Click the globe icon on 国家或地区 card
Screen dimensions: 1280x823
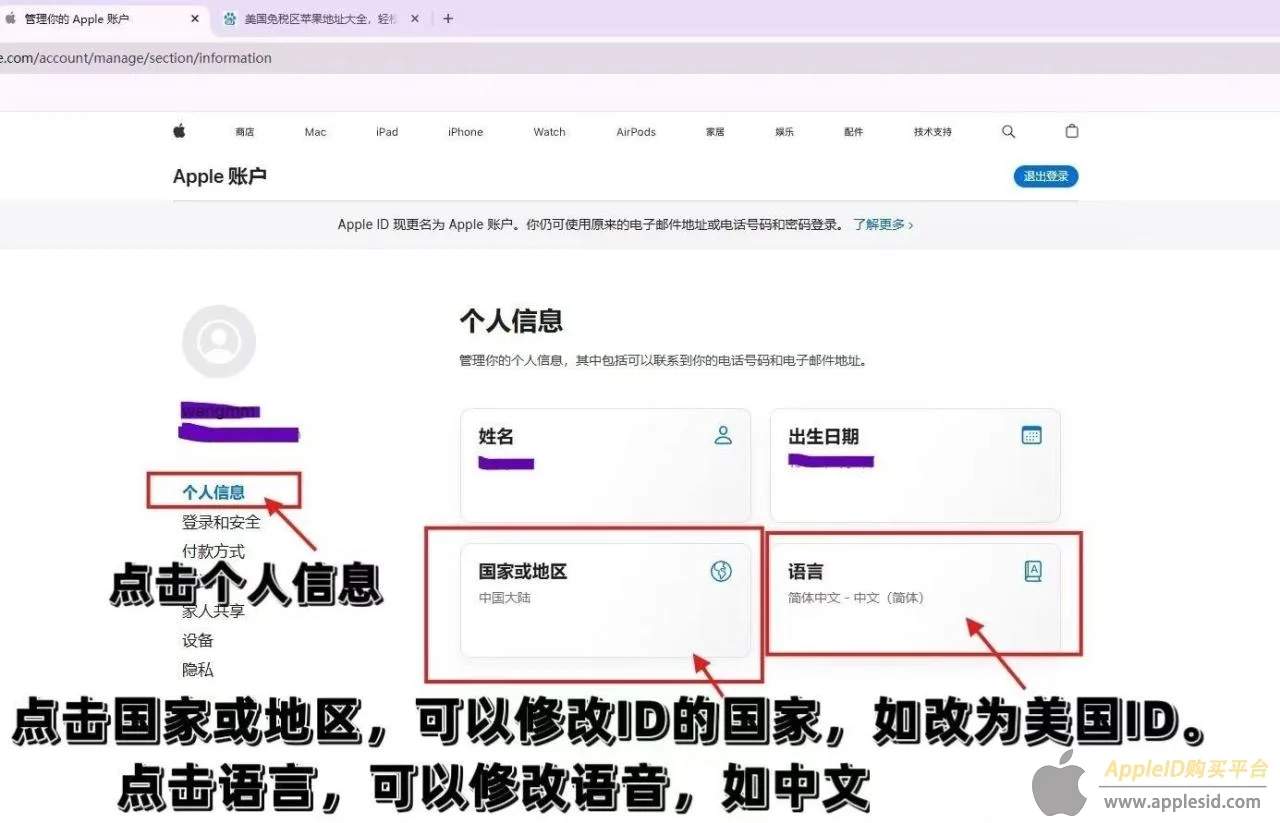[x=721, y=571]
